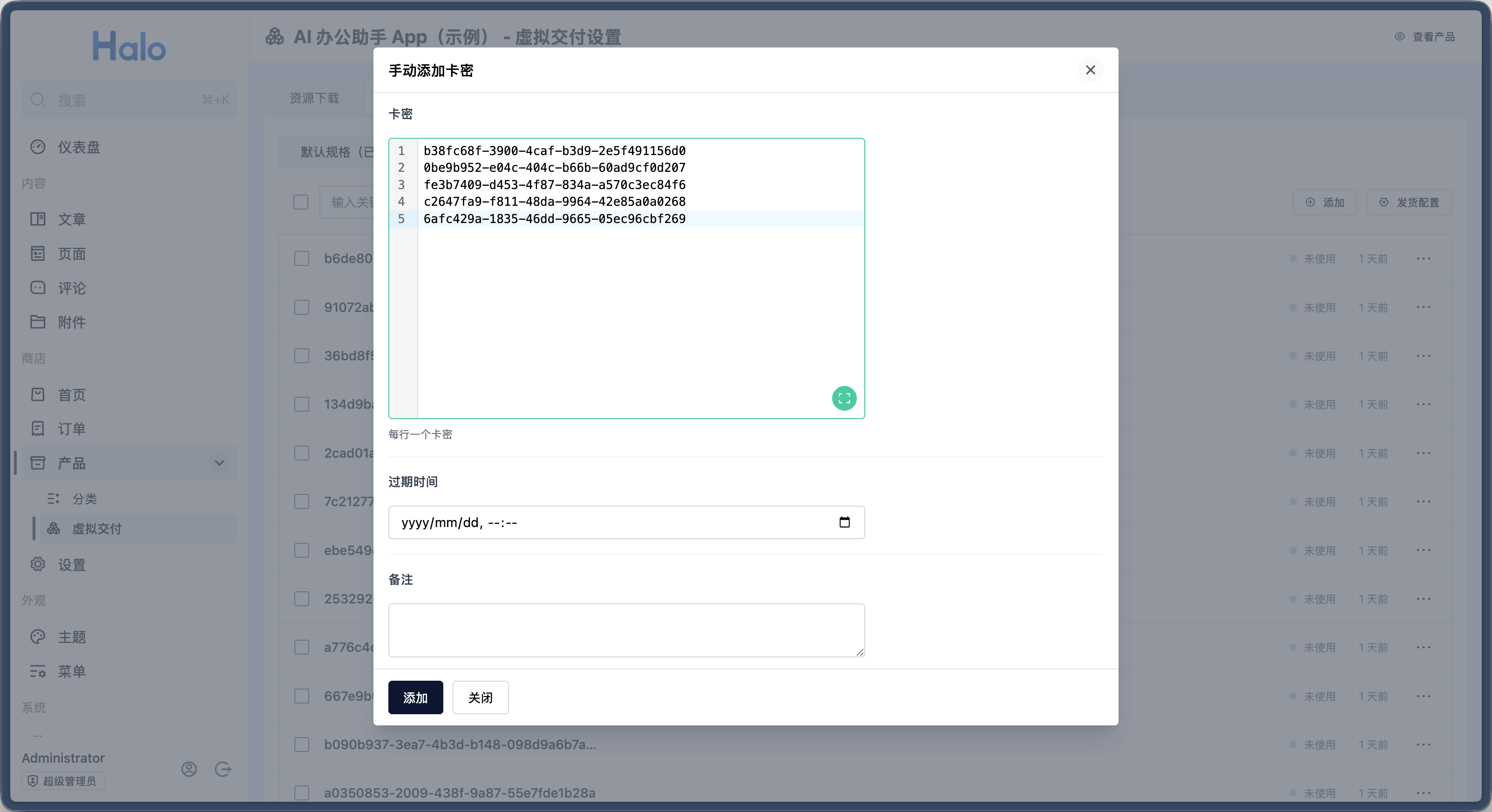The width and height of the screenshot is (1492, 812).
Task: Click the dashboard gauge icon in sidebar
Action: [x=38, y=147]
